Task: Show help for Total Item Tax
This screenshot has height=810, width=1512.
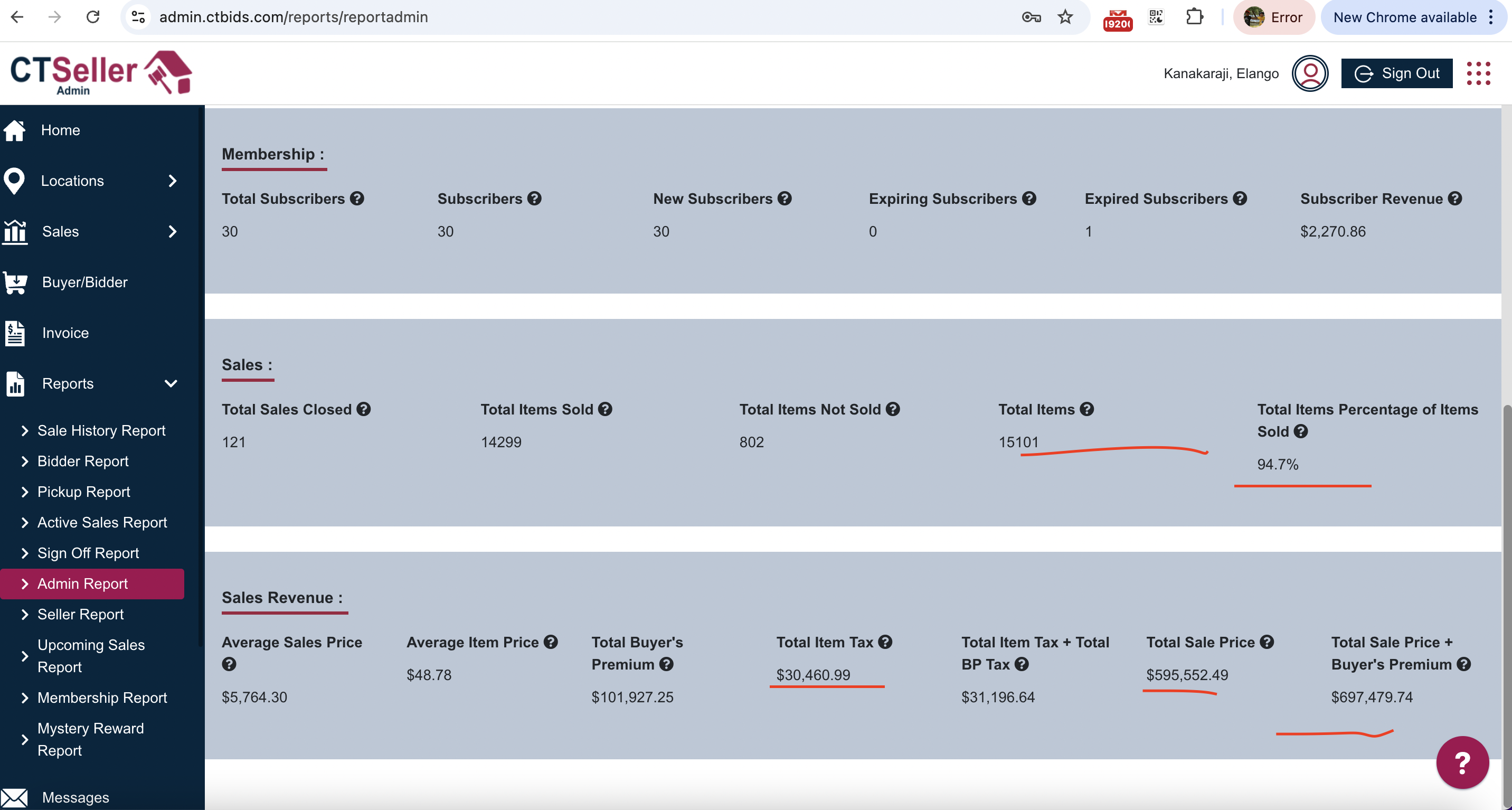Action: tap(885, 642)
